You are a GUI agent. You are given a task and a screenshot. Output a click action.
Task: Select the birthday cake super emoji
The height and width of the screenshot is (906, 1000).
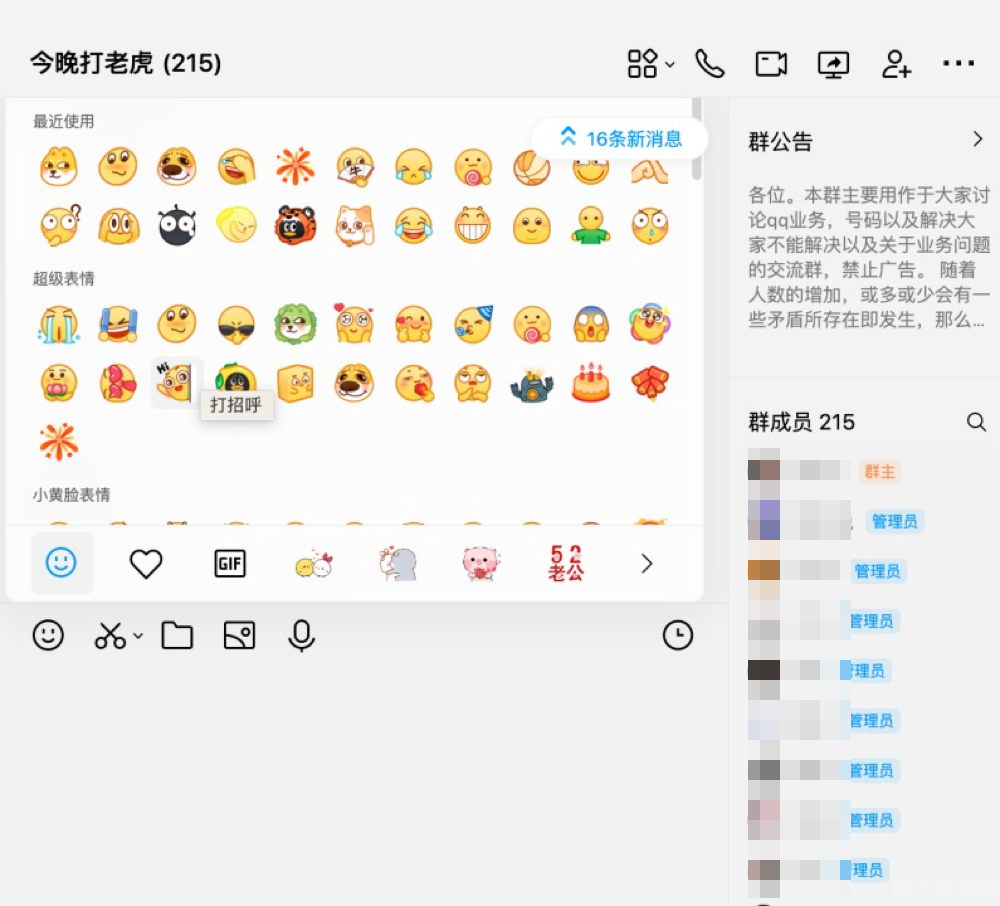591,383
